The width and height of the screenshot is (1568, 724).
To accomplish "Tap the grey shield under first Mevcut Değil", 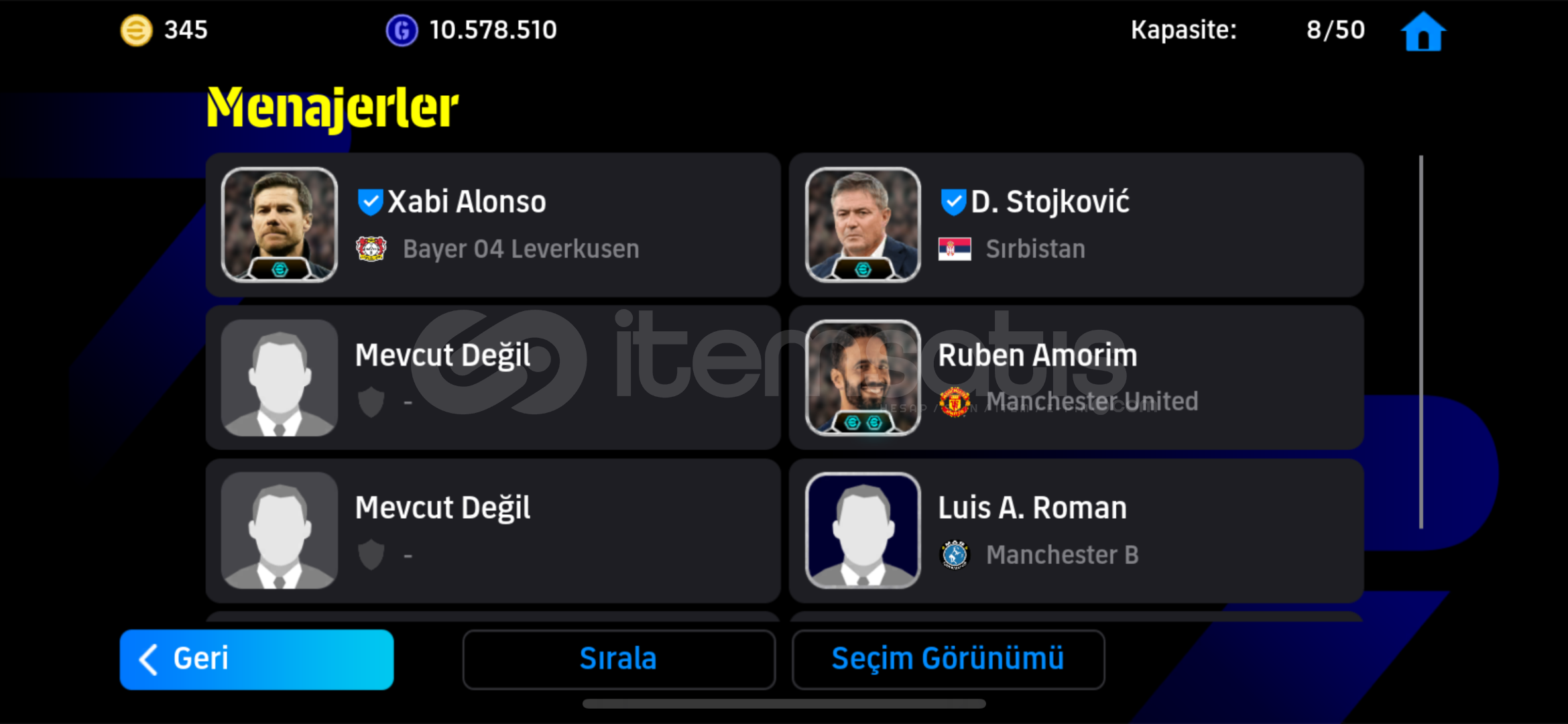I will (371, 402).
